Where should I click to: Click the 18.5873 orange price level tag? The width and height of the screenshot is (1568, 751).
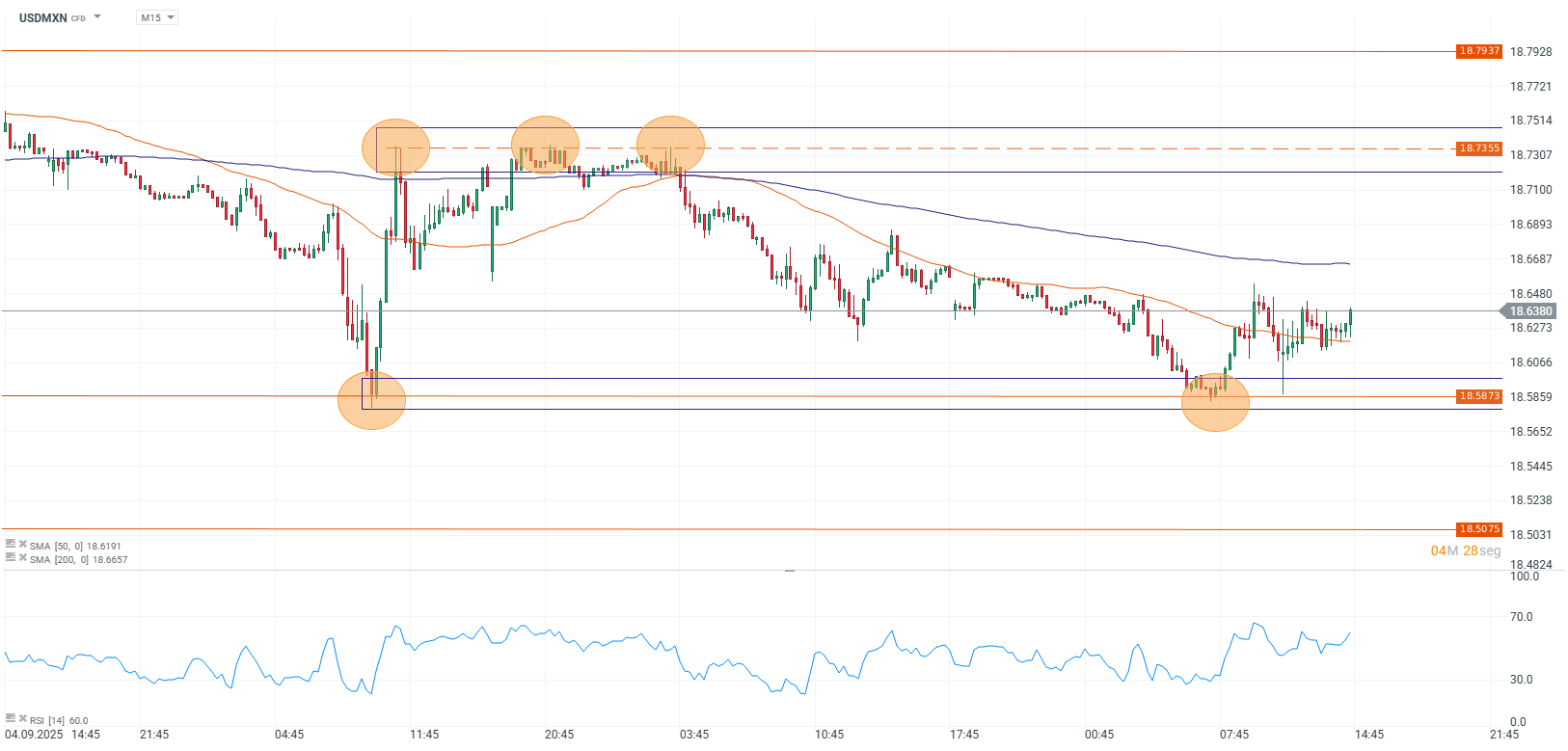pyautogui.click(x=1479, y=396)
